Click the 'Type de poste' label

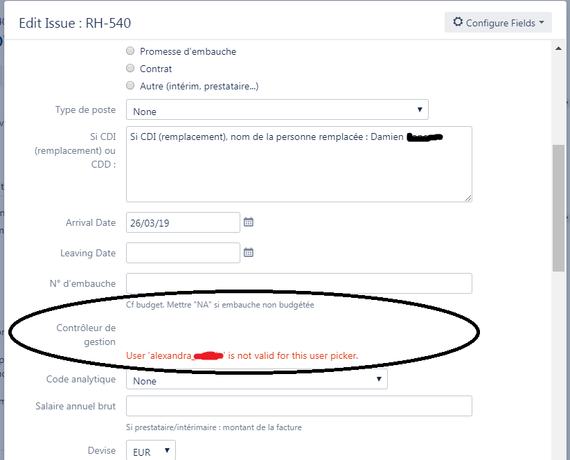tap(85, 110)
